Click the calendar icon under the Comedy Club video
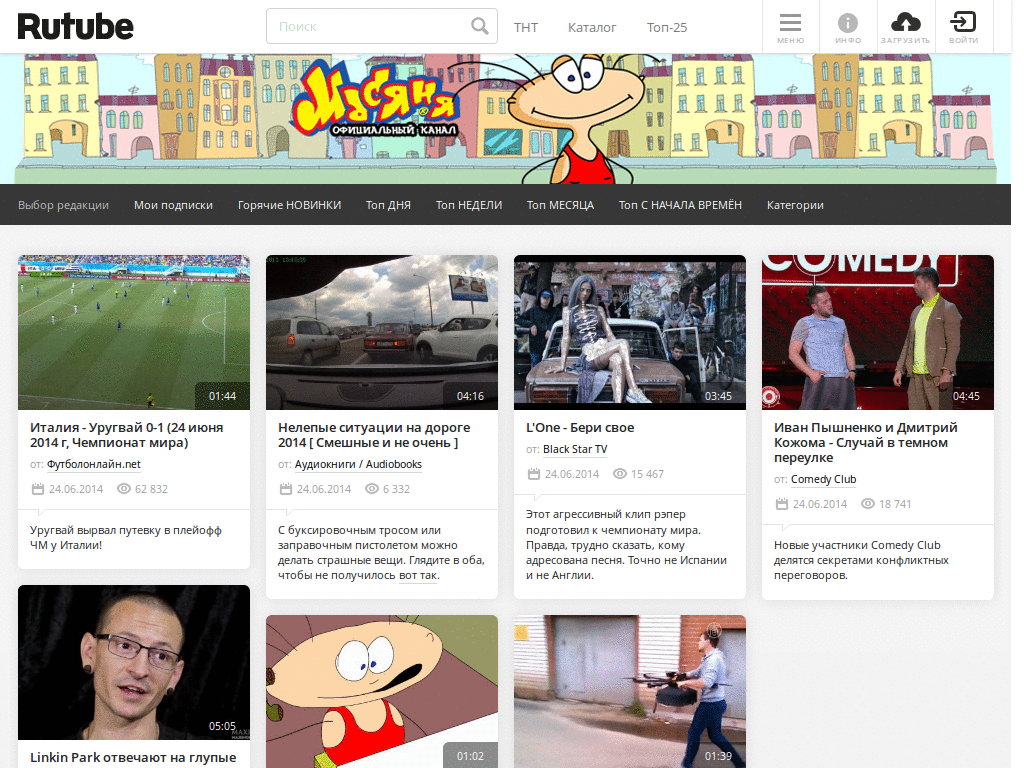Image resolution: width=1024 pixels, height=768 pixels. tap(780, 503)
